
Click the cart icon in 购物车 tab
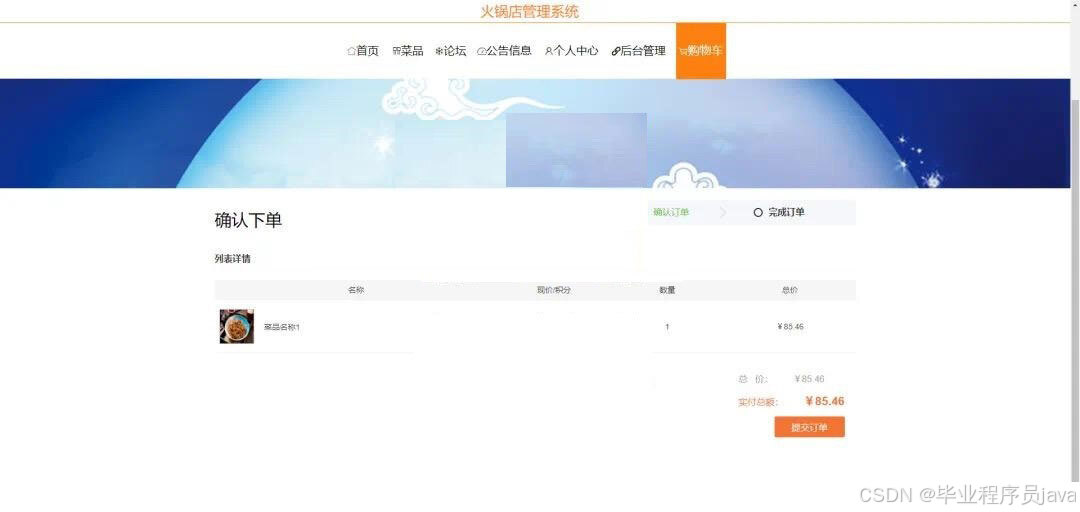click(683, 51)
